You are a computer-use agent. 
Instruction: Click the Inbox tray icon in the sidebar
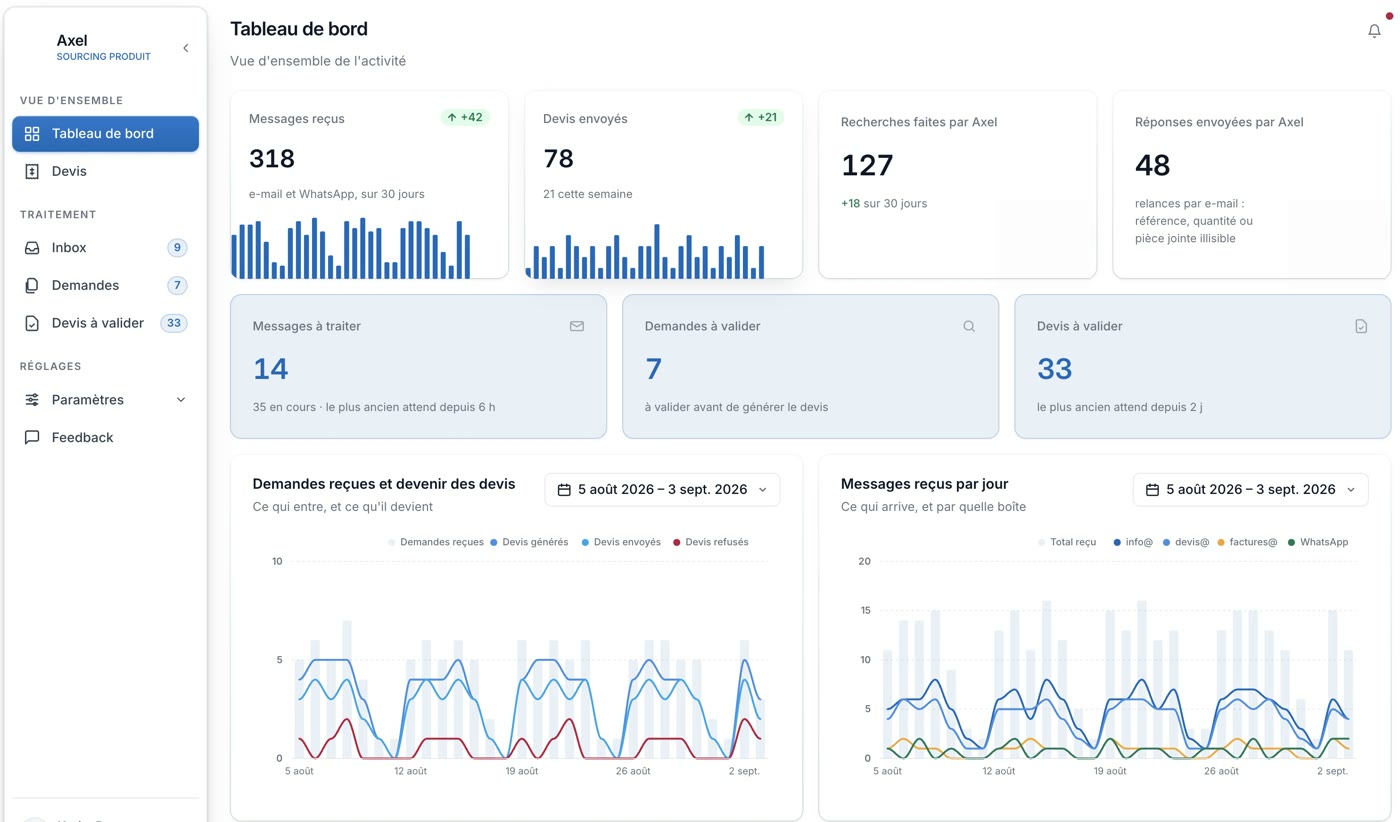click(32, 248)
